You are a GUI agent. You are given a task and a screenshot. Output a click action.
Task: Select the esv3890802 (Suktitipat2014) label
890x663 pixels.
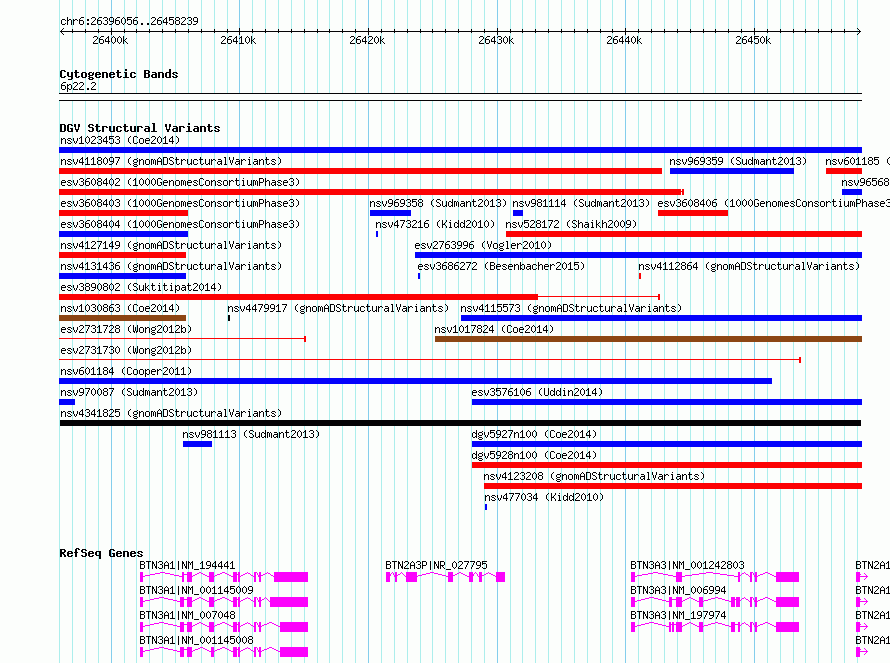click(141, 287)
